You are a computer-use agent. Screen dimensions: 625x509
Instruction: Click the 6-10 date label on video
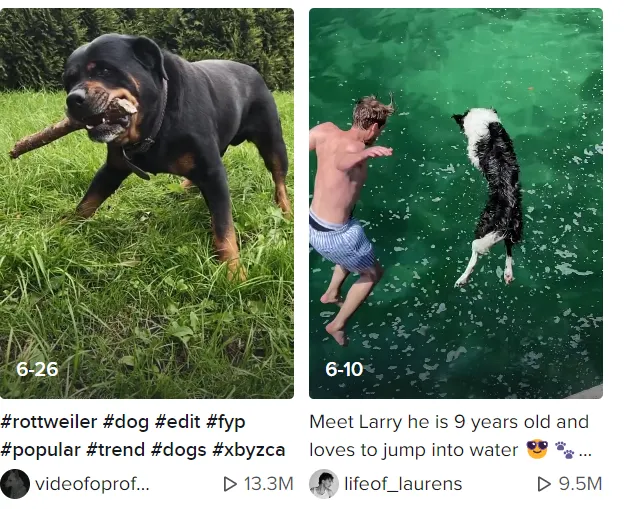click(344, 369)
